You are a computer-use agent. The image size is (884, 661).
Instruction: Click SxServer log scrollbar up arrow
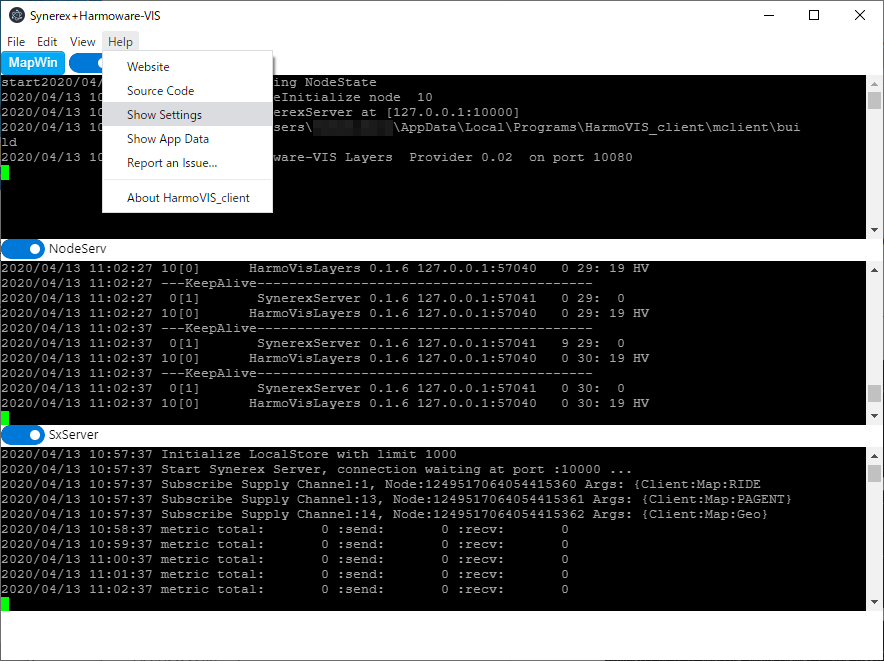(874, 456)
